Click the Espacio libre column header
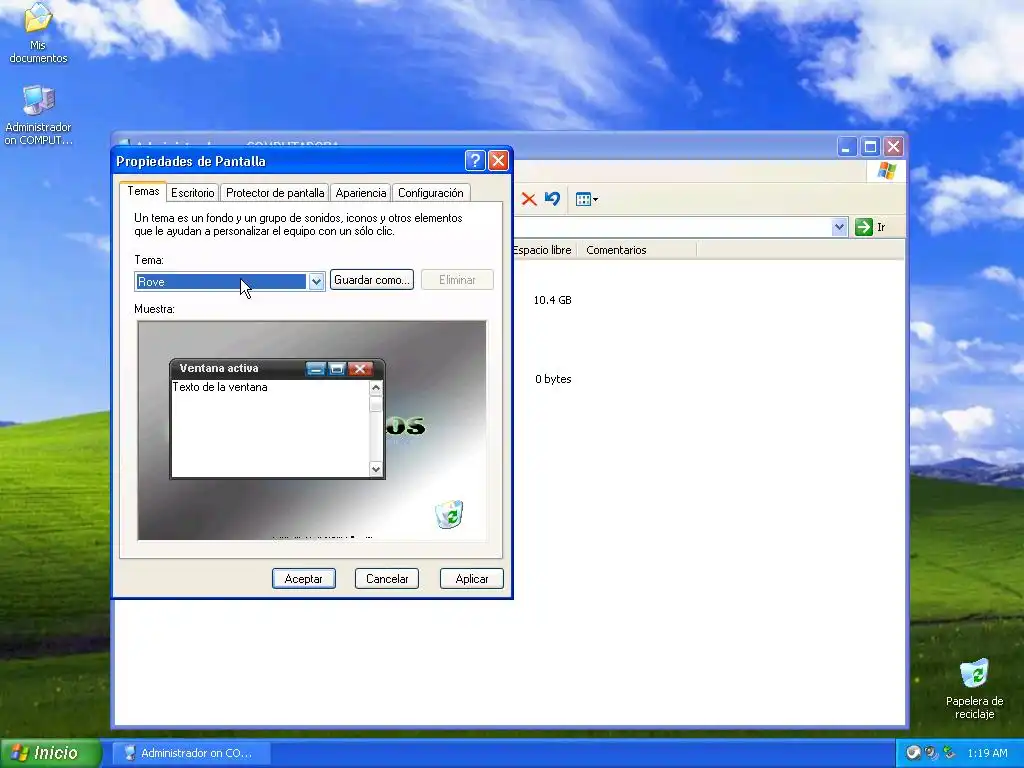The height and width of the screenshot is (768, 1024). [x=542, y=250]
